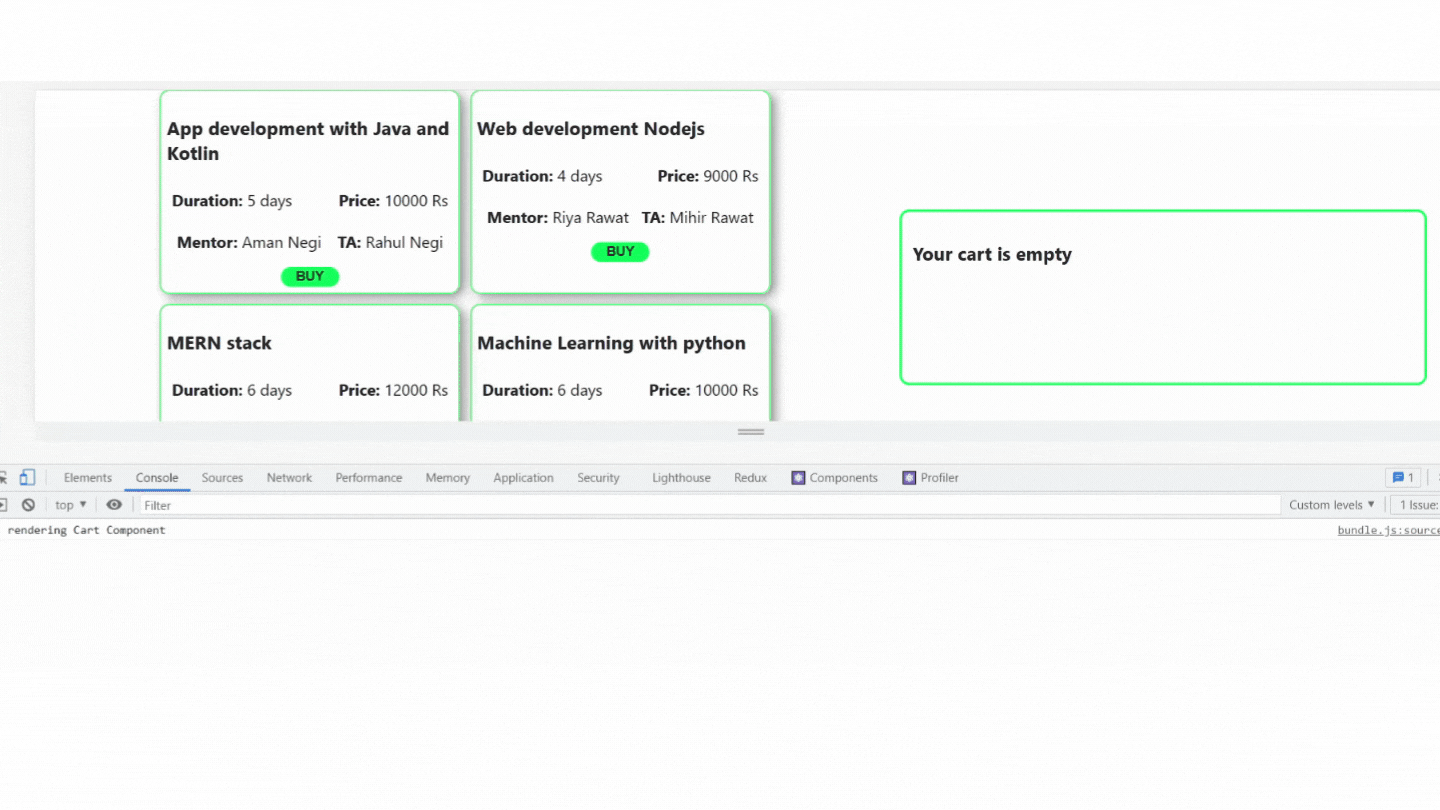Open the React Components tab
The width and height of the screenshot is (1440, 810).
(834, 478)
